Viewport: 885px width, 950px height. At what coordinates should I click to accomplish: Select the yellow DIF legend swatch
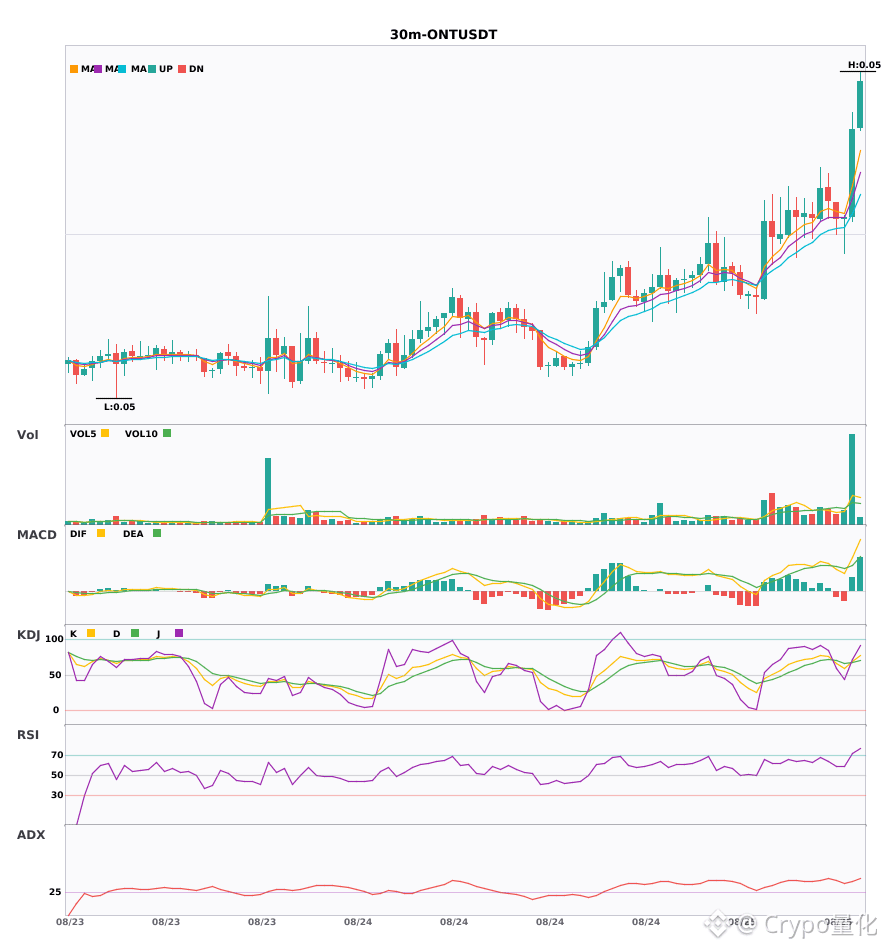101,533
